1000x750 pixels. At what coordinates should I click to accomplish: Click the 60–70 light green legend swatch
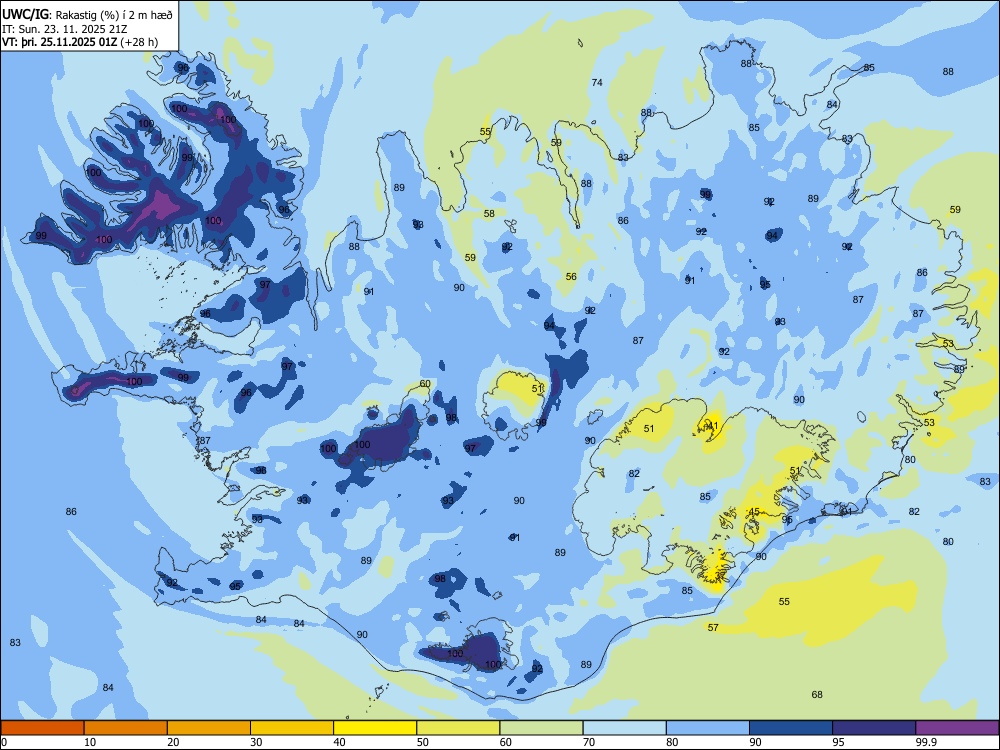(541, 728)
